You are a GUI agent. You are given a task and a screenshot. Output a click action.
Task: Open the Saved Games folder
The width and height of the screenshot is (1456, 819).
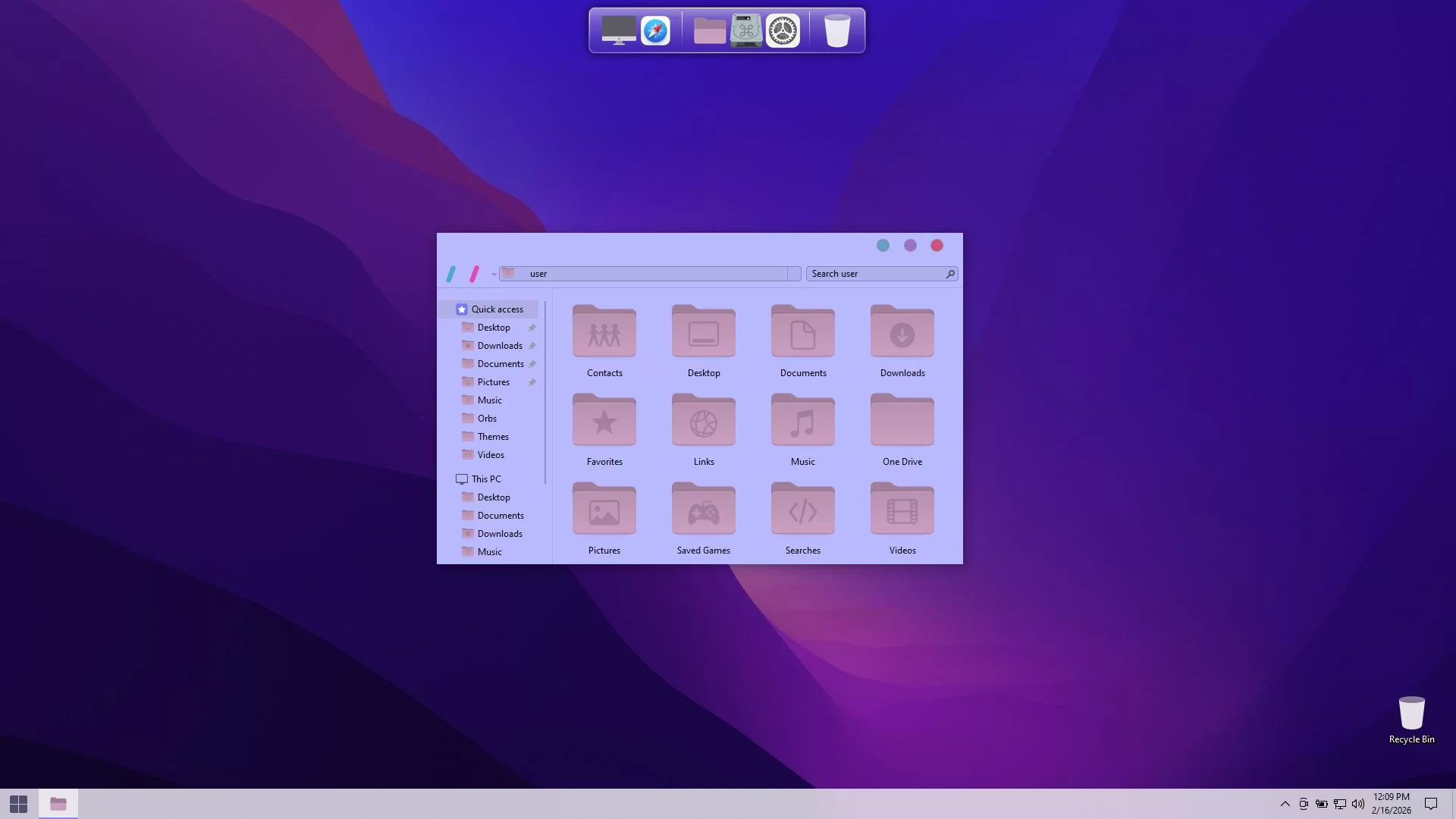point(704,510)
